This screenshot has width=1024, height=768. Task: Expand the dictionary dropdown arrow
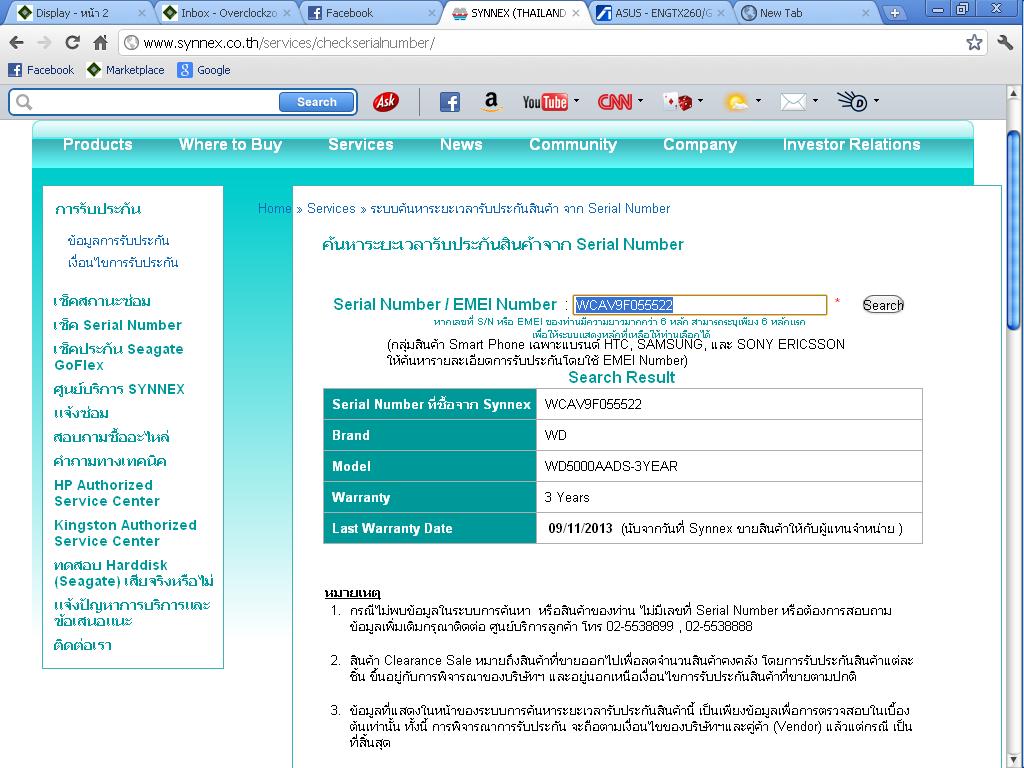pyautogui.click(x=876, y=101)
